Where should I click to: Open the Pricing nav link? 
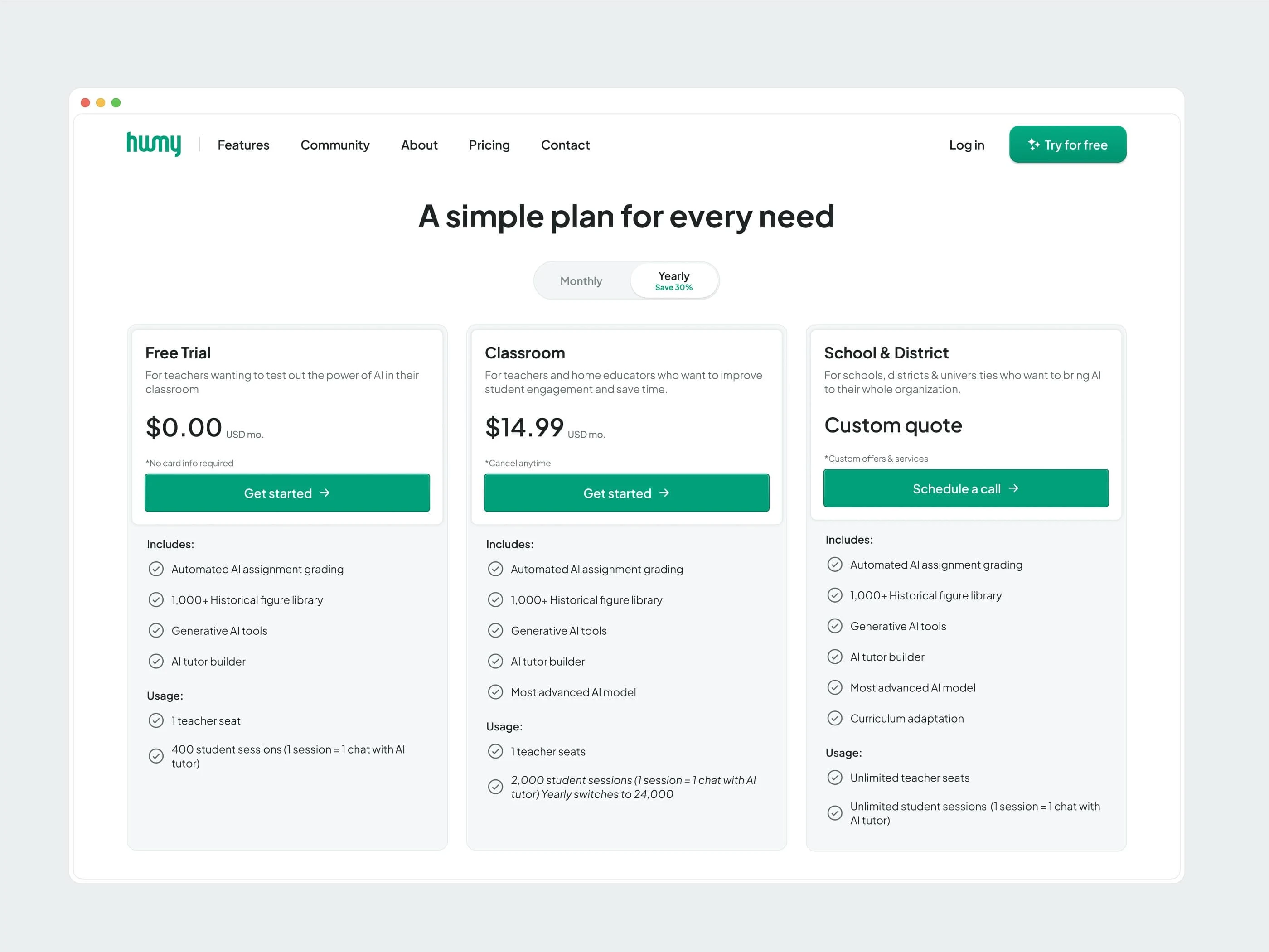[x=489, y=145]
